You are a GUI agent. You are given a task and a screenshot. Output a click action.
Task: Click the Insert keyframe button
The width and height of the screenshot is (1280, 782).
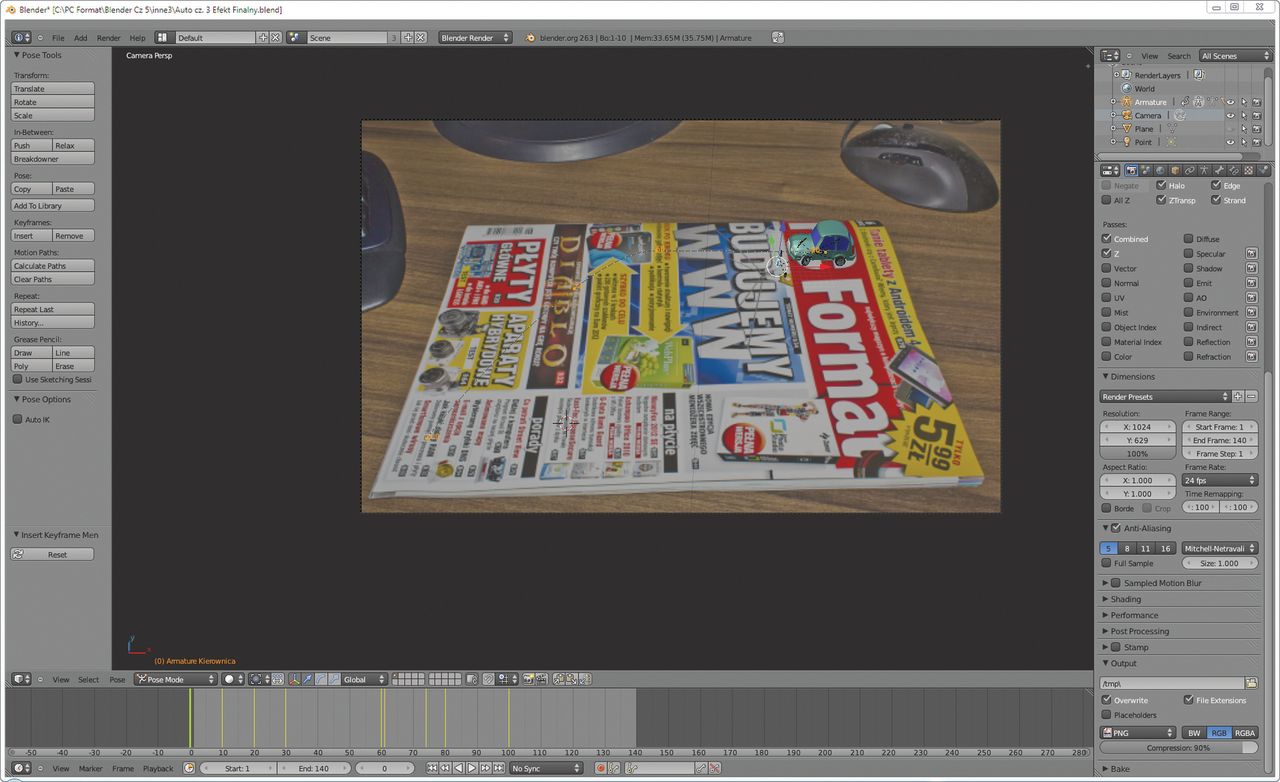[31, 236]
